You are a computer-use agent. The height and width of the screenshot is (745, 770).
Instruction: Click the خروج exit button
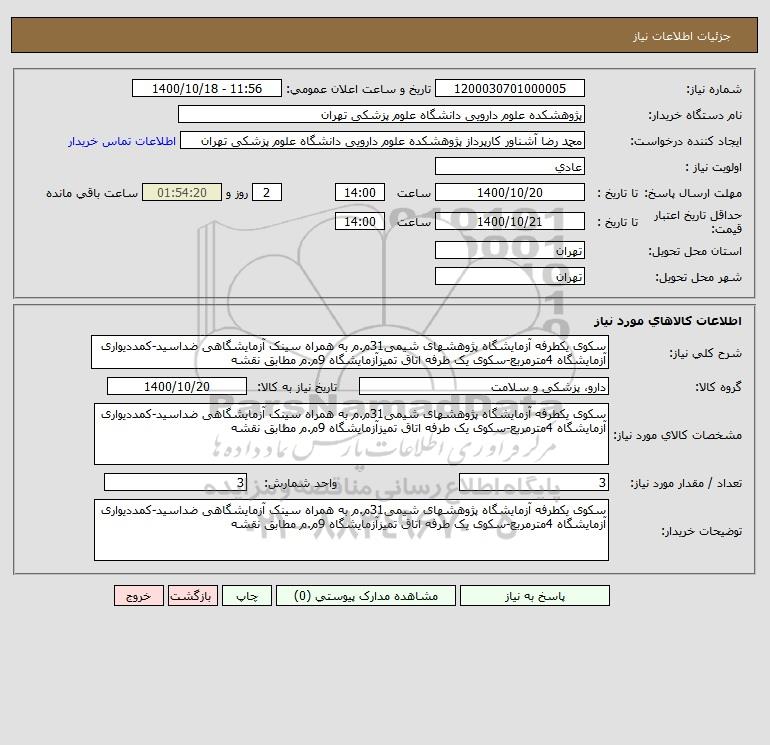click(138, 596)
